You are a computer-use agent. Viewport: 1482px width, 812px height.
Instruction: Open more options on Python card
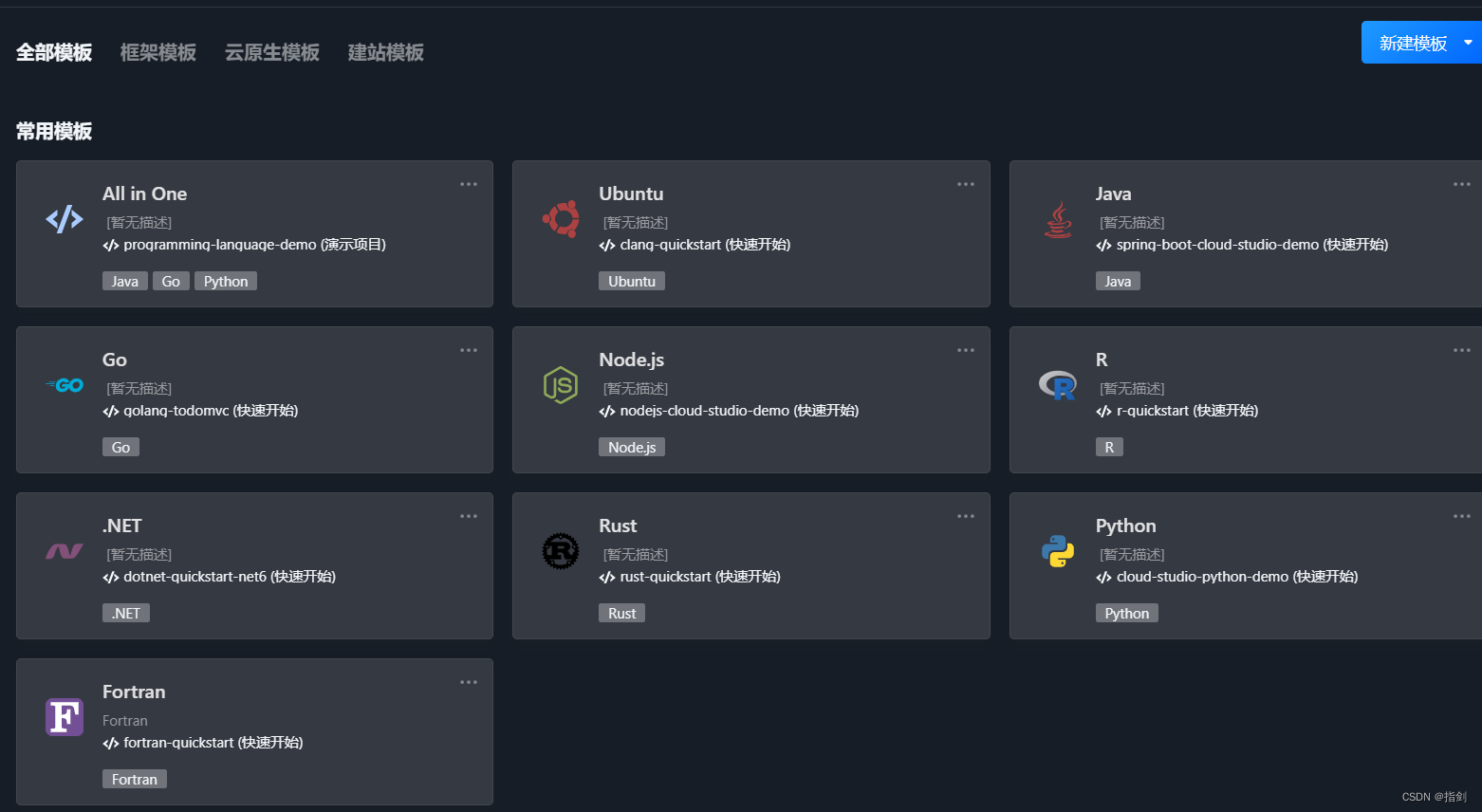[1462, 516]
